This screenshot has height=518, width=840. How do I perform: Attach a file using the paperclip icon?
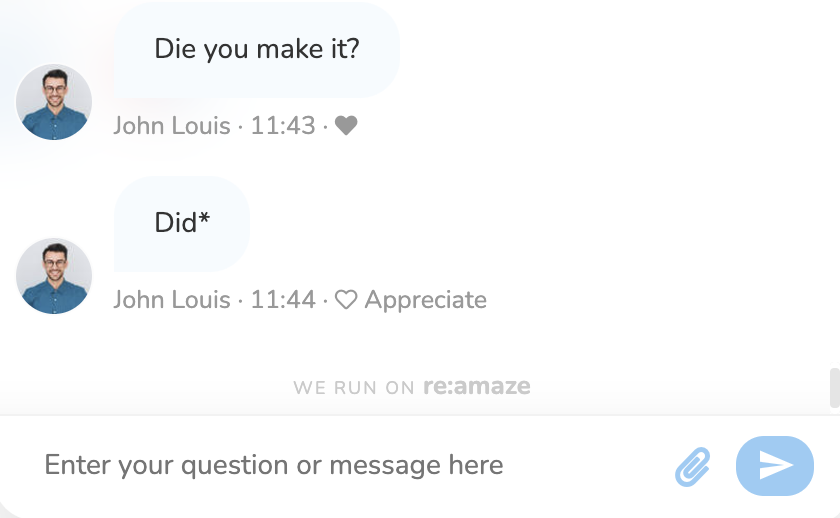692,466
